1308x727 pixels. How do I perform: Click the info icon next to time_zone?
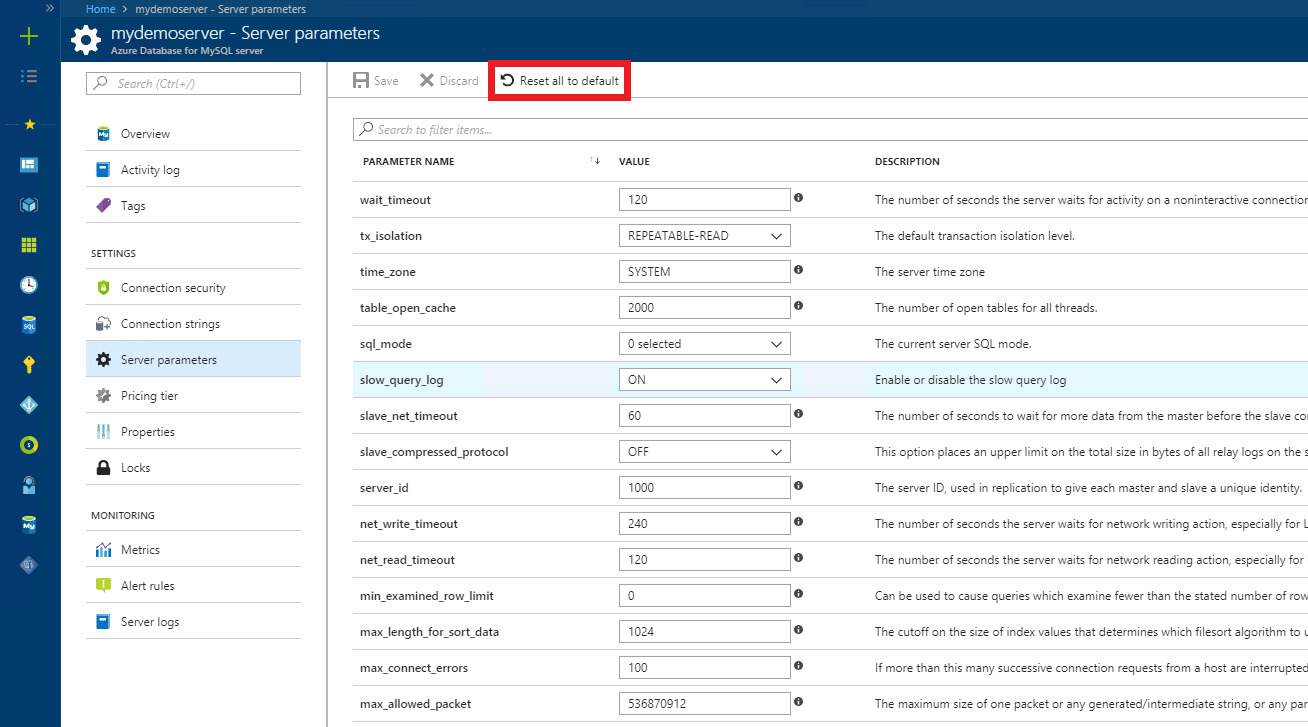[x=799, y=270]
